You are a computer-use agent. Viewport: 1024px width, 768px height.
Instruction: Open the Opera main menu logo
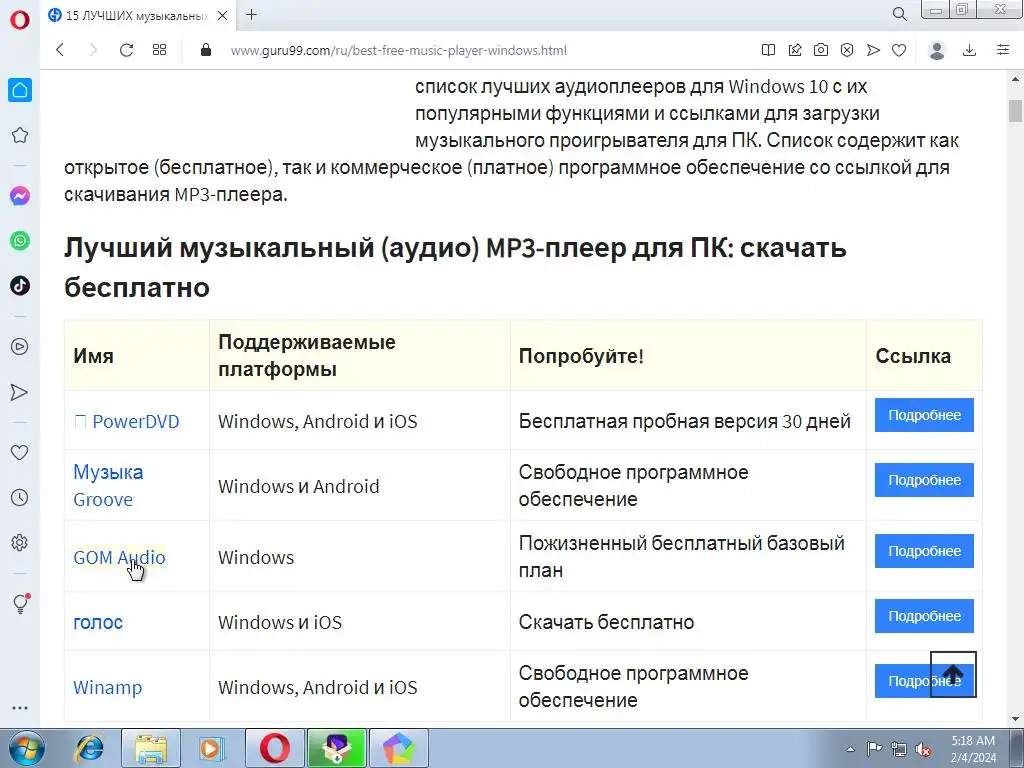(20, 20)
